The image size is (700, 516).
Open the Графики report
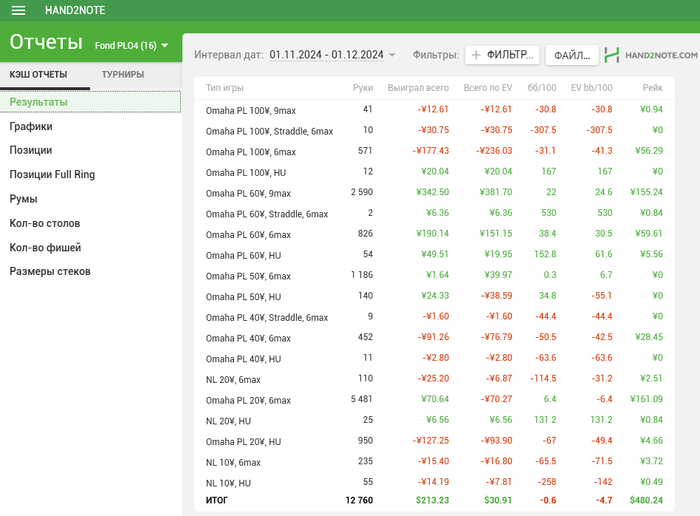tap(31, 127)
